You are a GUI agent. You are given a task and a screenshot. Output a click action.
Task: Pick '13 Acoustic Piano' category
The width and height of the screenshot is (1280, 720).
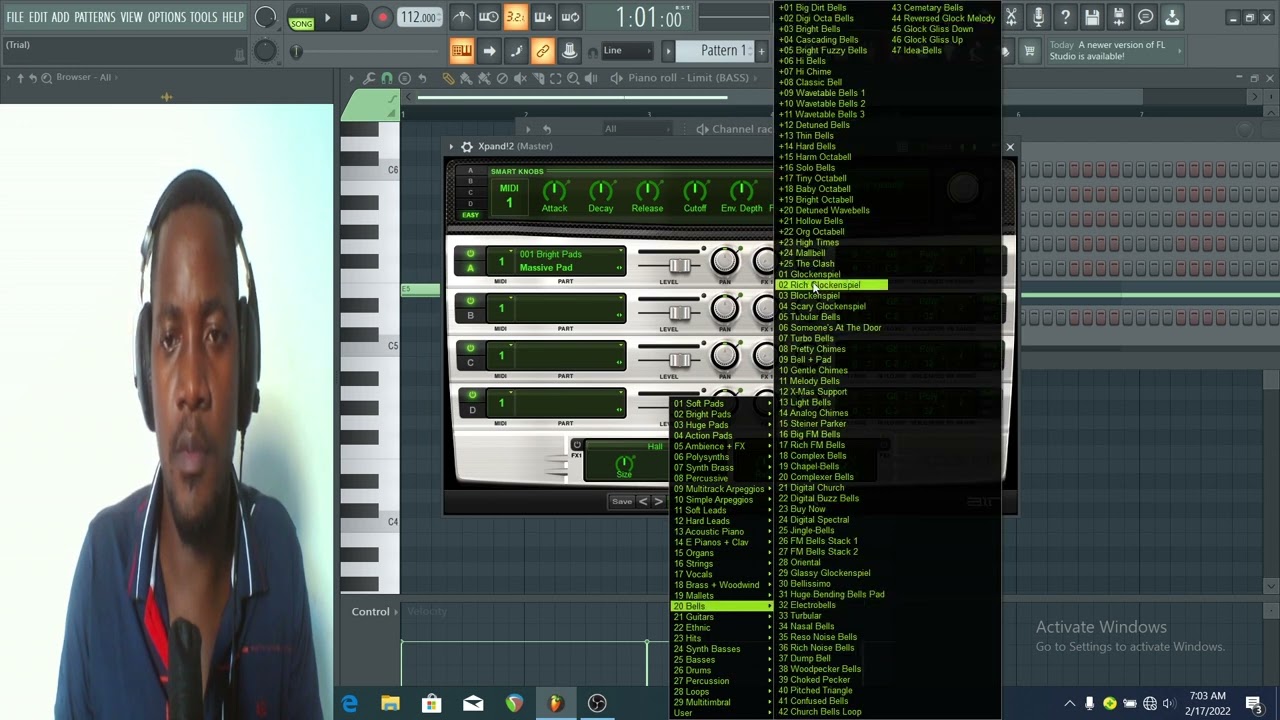click(708, 531)
